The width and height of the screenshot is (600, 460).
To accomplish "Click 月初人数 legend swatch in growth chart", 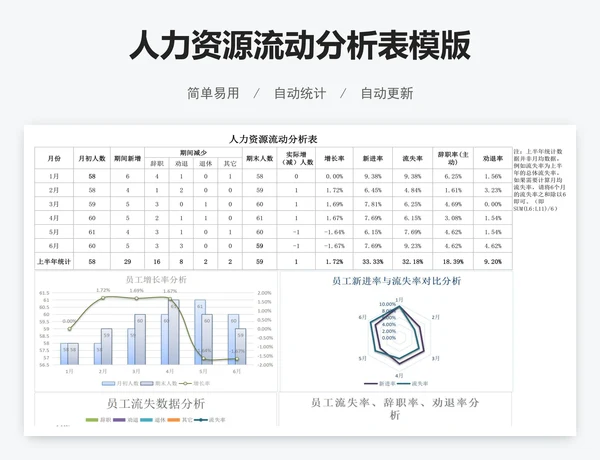I will coord(108,383).
